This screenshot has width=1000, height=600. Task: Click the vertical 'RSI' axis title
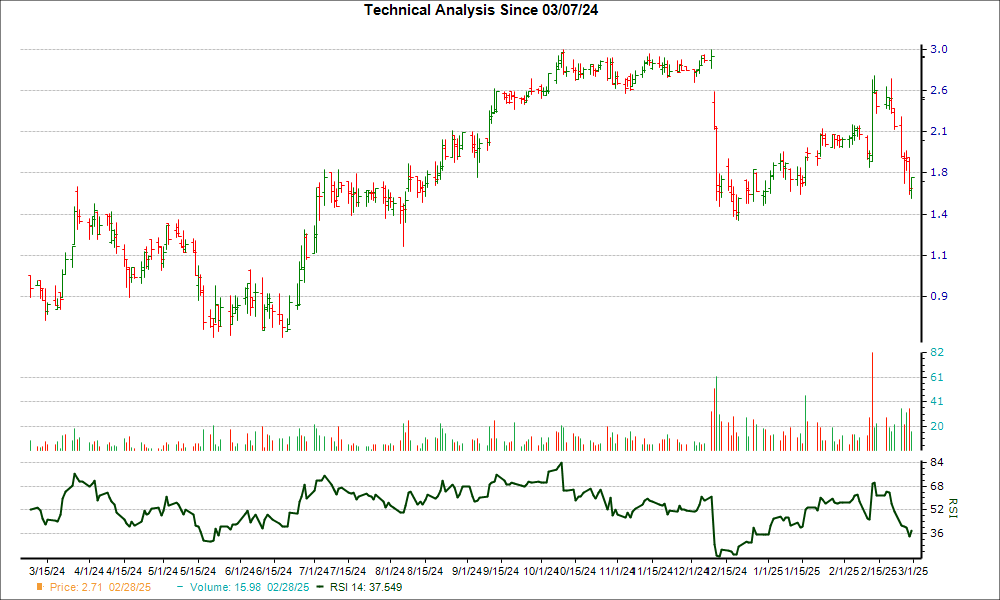953,508
